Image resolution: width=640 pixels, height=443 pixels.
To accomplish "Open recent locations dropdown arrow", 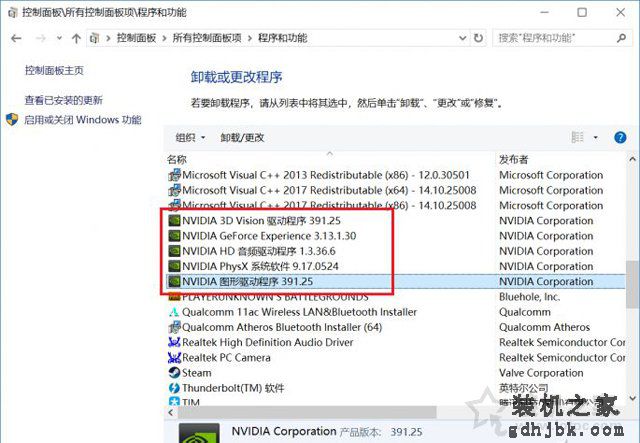I will point(59,38).
